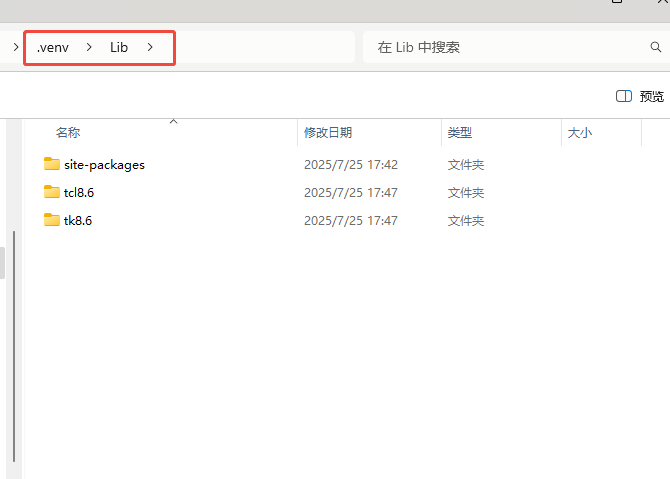The height and width of the screenshot is (479, 670).
Task: Click the 2025/7/25 17:42 date cell
Action: click(351, 164)
